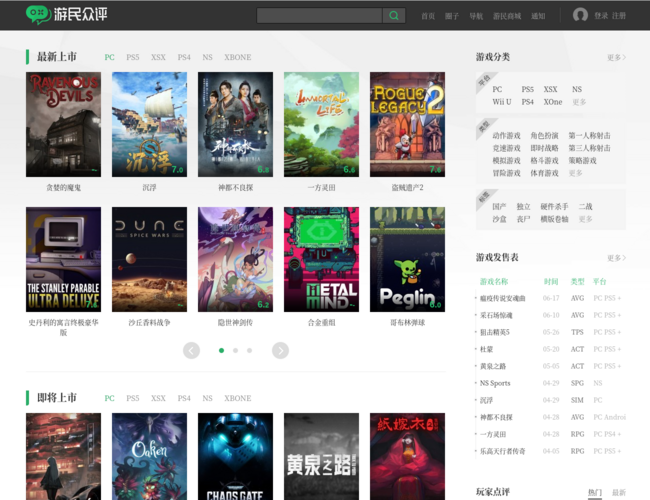Viewport: 650px width, 500px height.
Task: Click inside the search input box
Action: 319,16
